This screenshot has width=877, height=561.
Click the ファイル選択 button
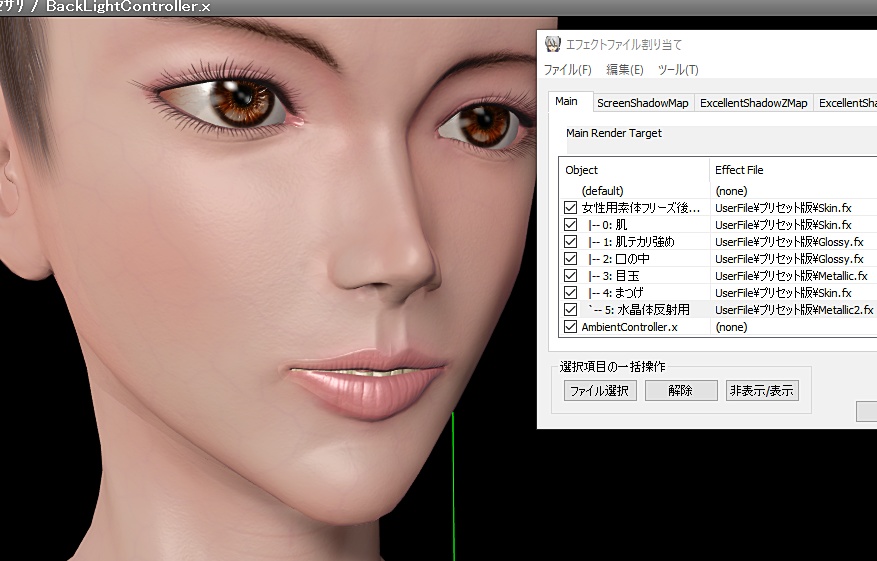600,390
